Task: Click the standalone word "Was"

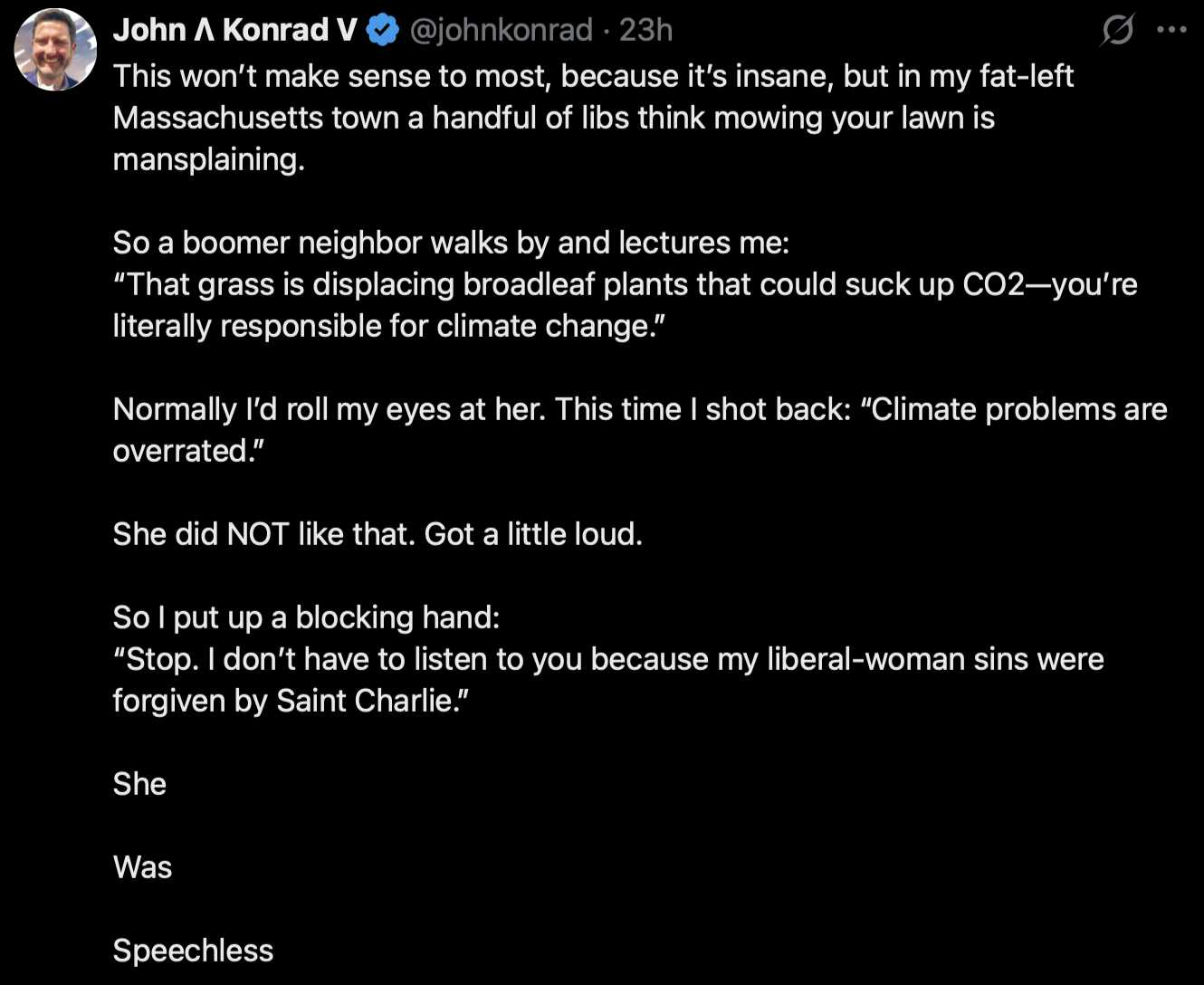Action: tap(142, 867)
